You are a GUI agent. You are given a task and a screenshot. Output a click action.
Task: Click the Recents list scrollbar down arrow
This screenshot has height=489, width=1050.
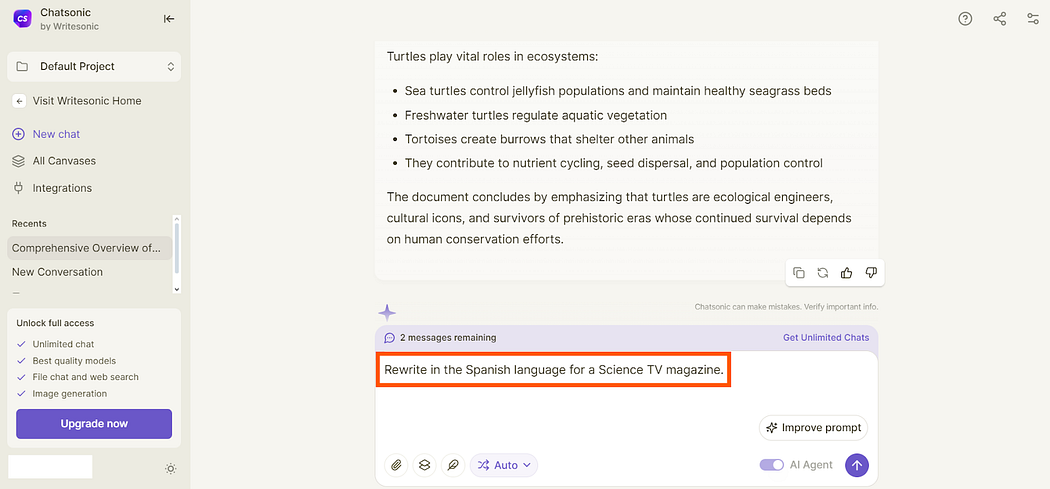[x=177, y=289]
